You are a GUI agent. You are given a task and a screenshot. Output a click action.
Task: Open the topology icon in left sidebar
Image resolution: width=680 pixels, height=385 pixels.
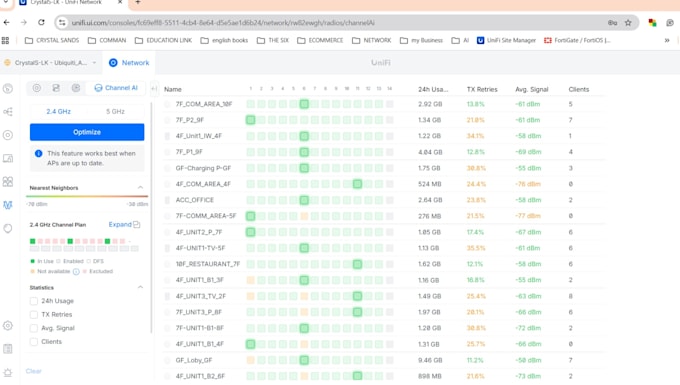[x=8, y=112]
